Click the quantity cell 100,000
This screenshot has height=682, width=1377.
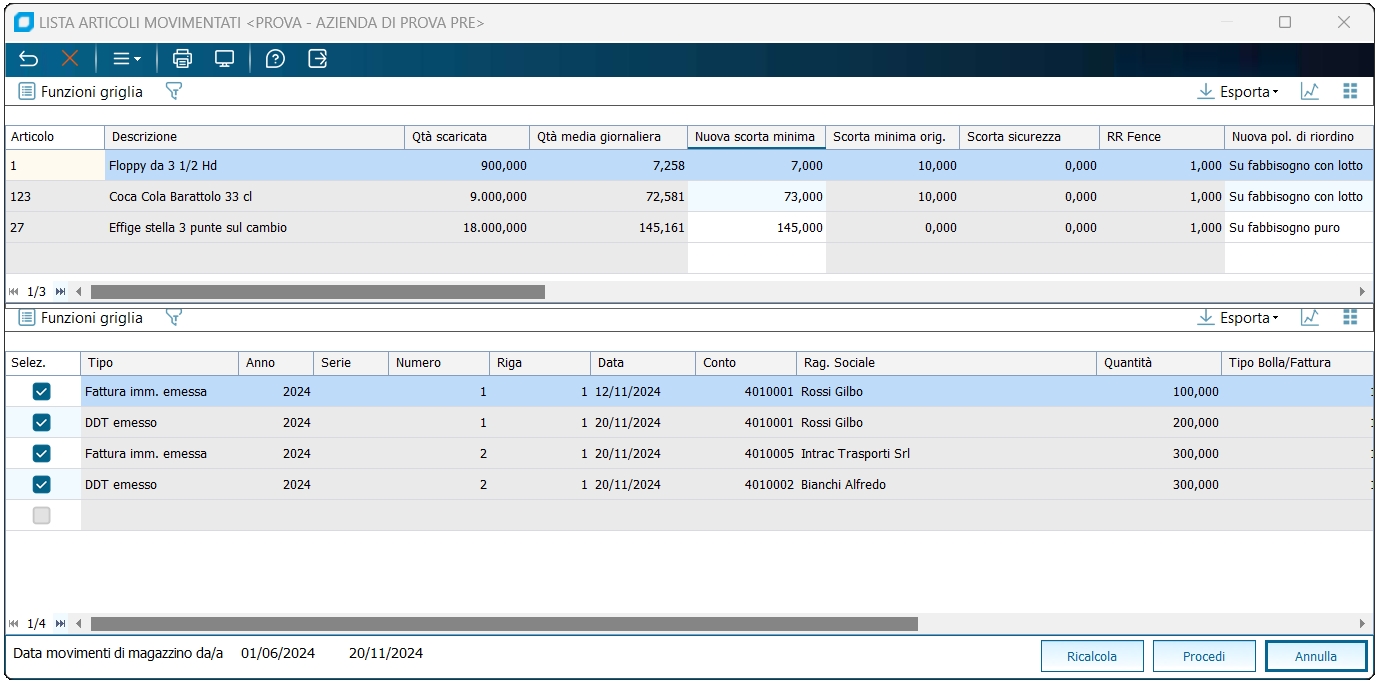1159,392
